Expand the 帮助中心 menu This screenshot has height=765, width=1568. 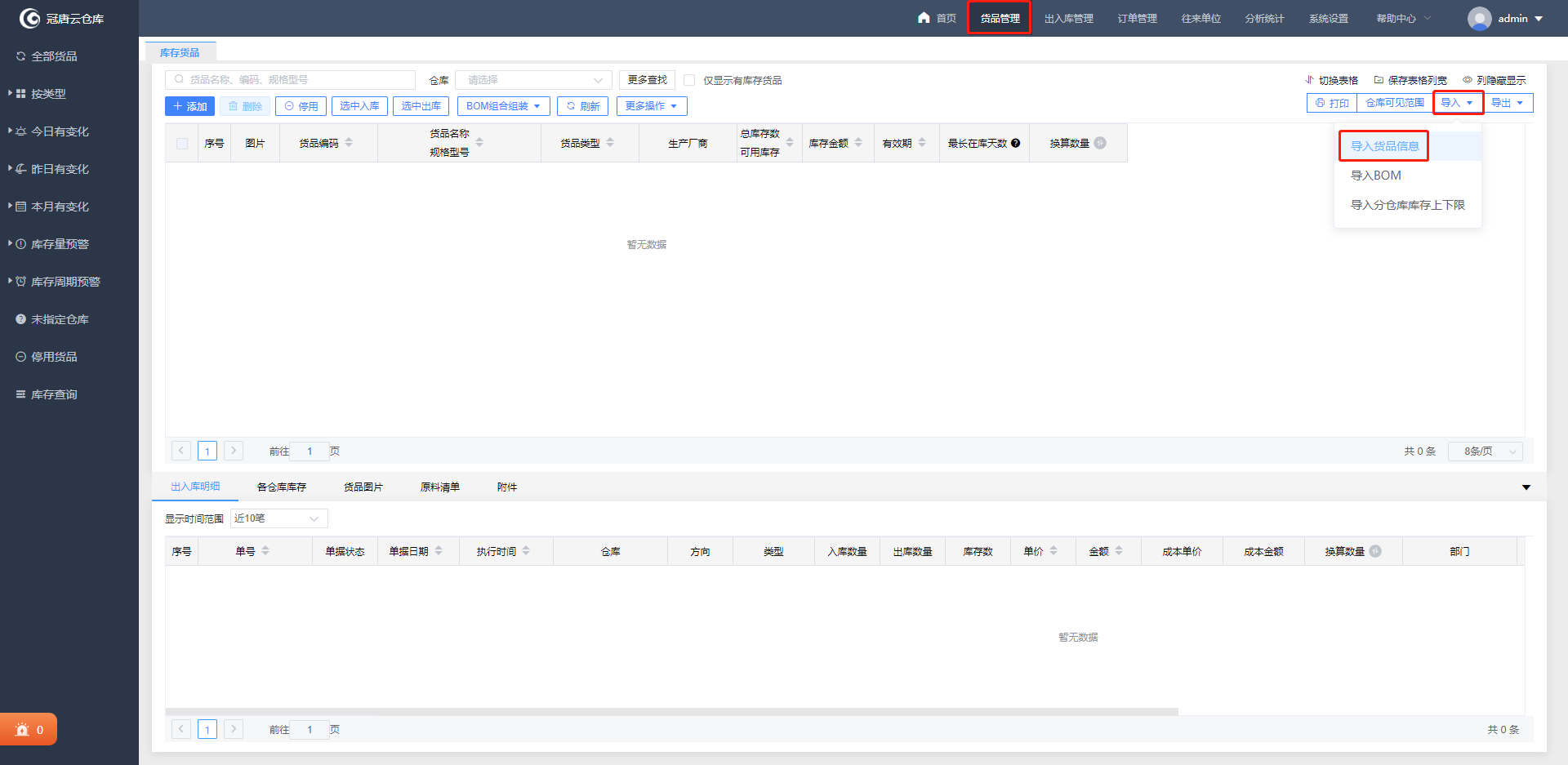pos(1403,18)
